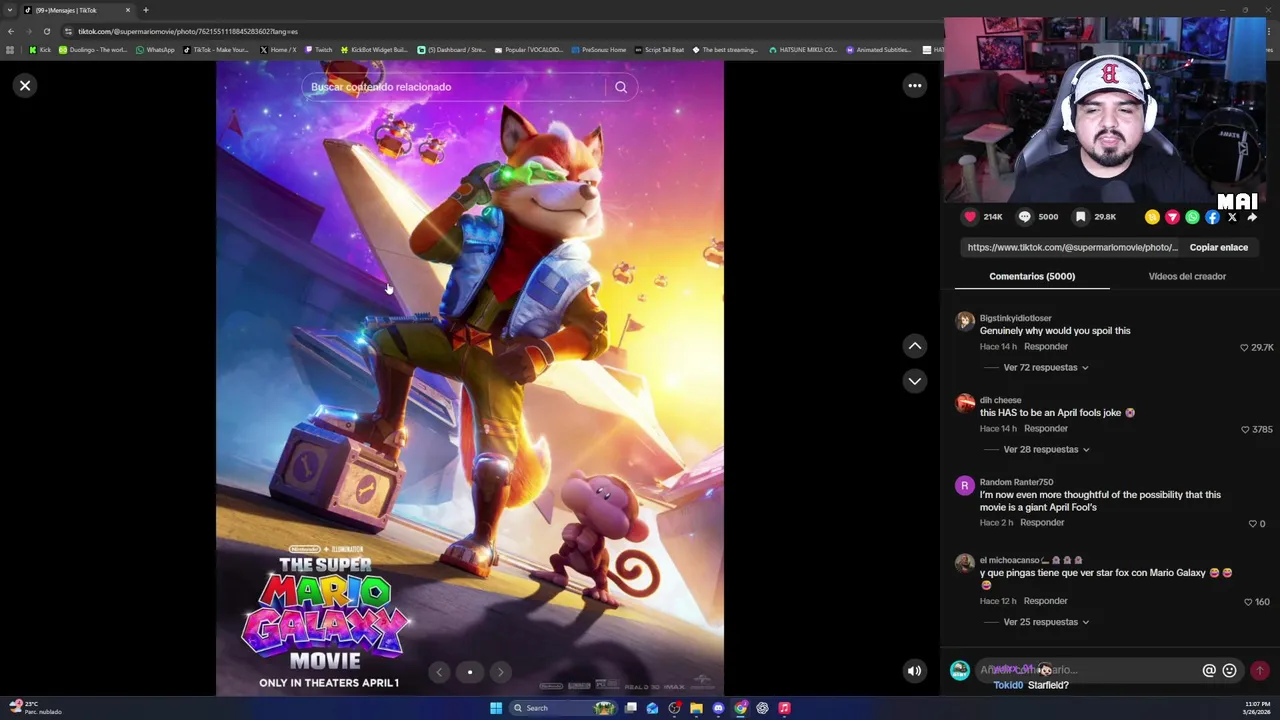
Task: Like Random Ranter750's comment
Action: pos(1252,524)
